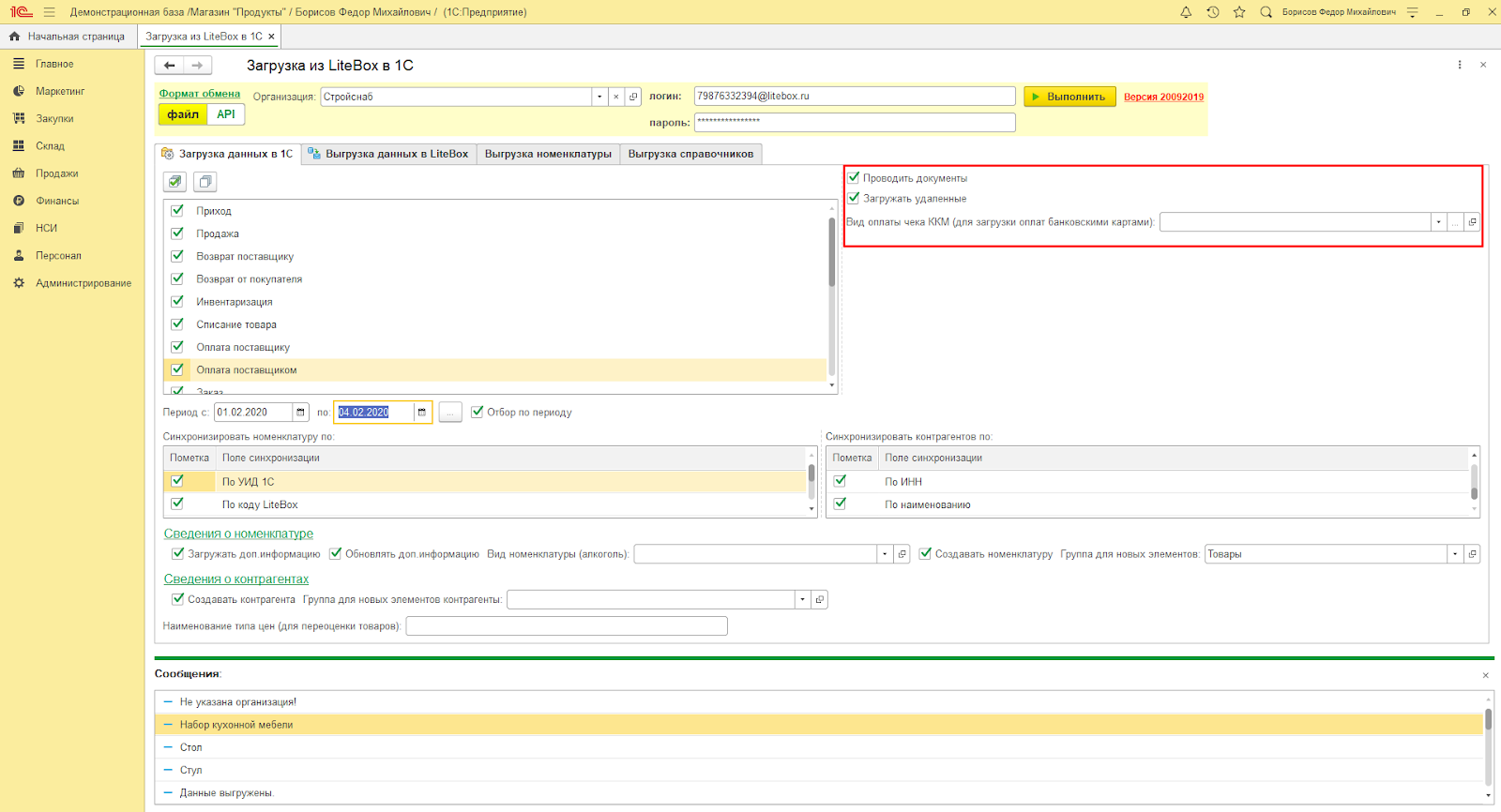
Task: Uncheck all items icon above list
Action: click(x=205, y=181)
